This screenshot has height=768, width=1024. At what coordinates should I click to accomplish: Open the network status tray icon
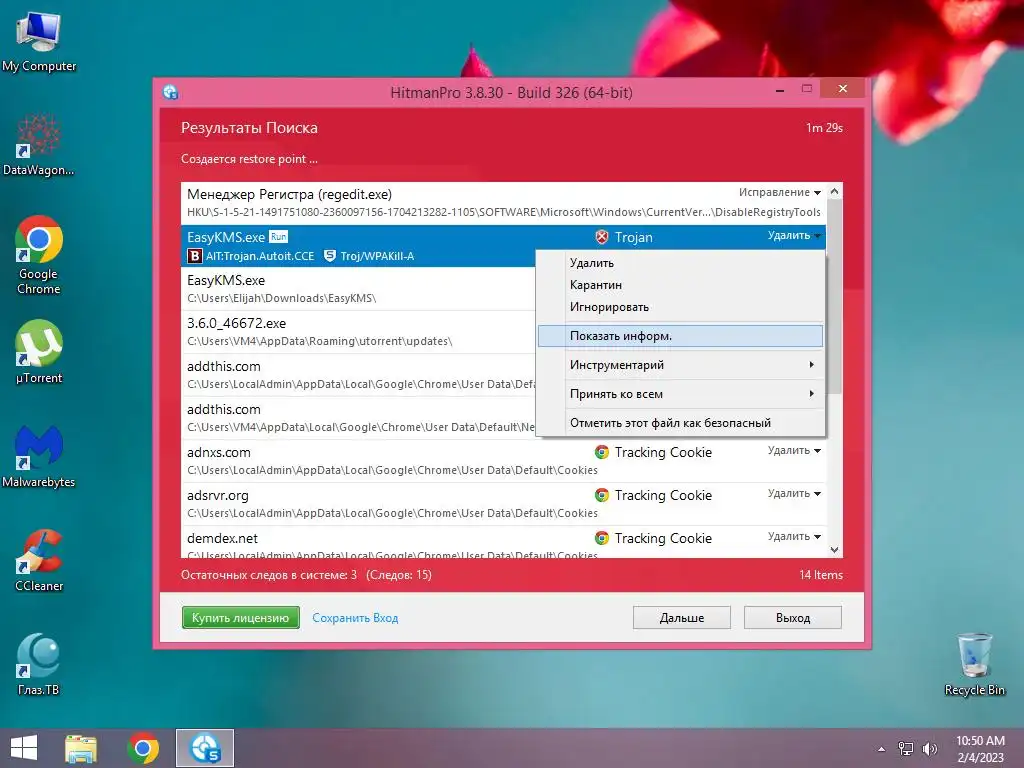coord(906,748)
